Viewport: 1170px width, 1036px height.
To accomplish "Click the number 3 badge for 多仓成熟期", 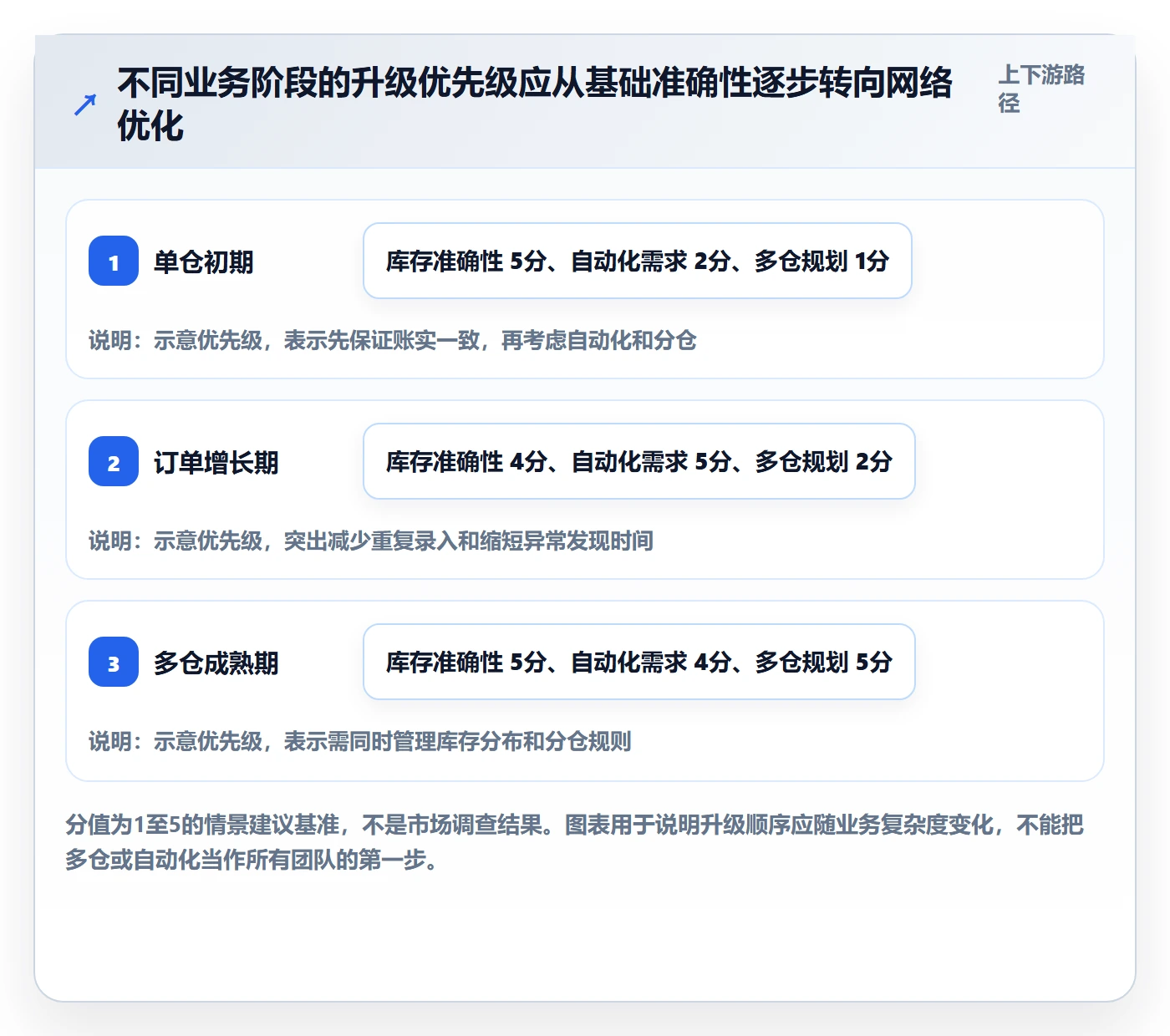I will [x=114, y=662].
